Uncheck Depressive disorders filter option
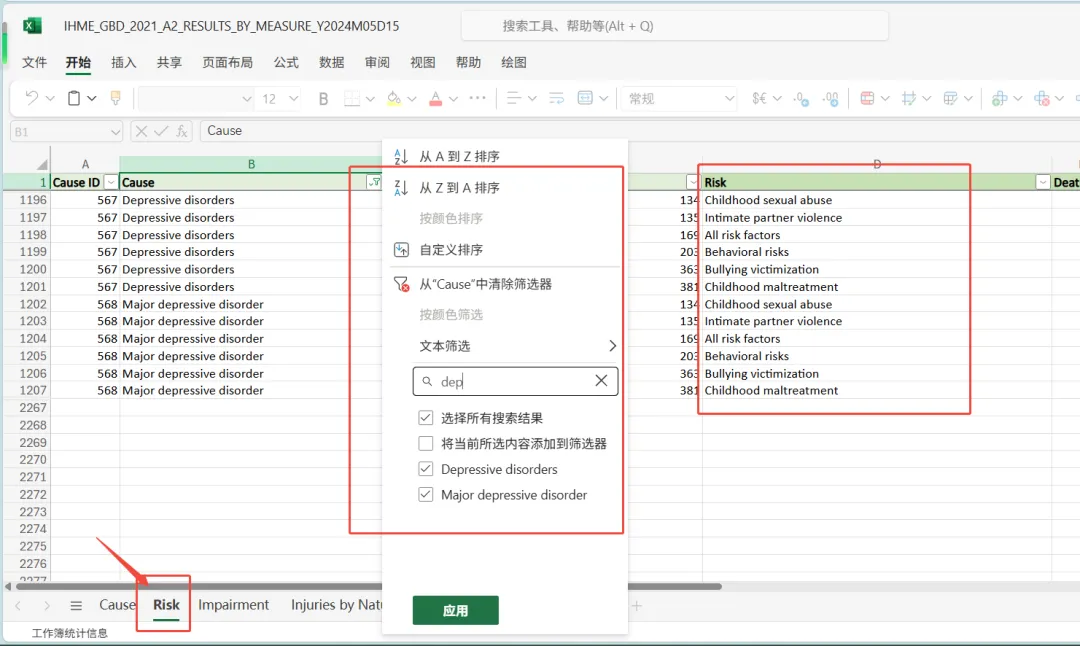 click(x=426, y=469)
